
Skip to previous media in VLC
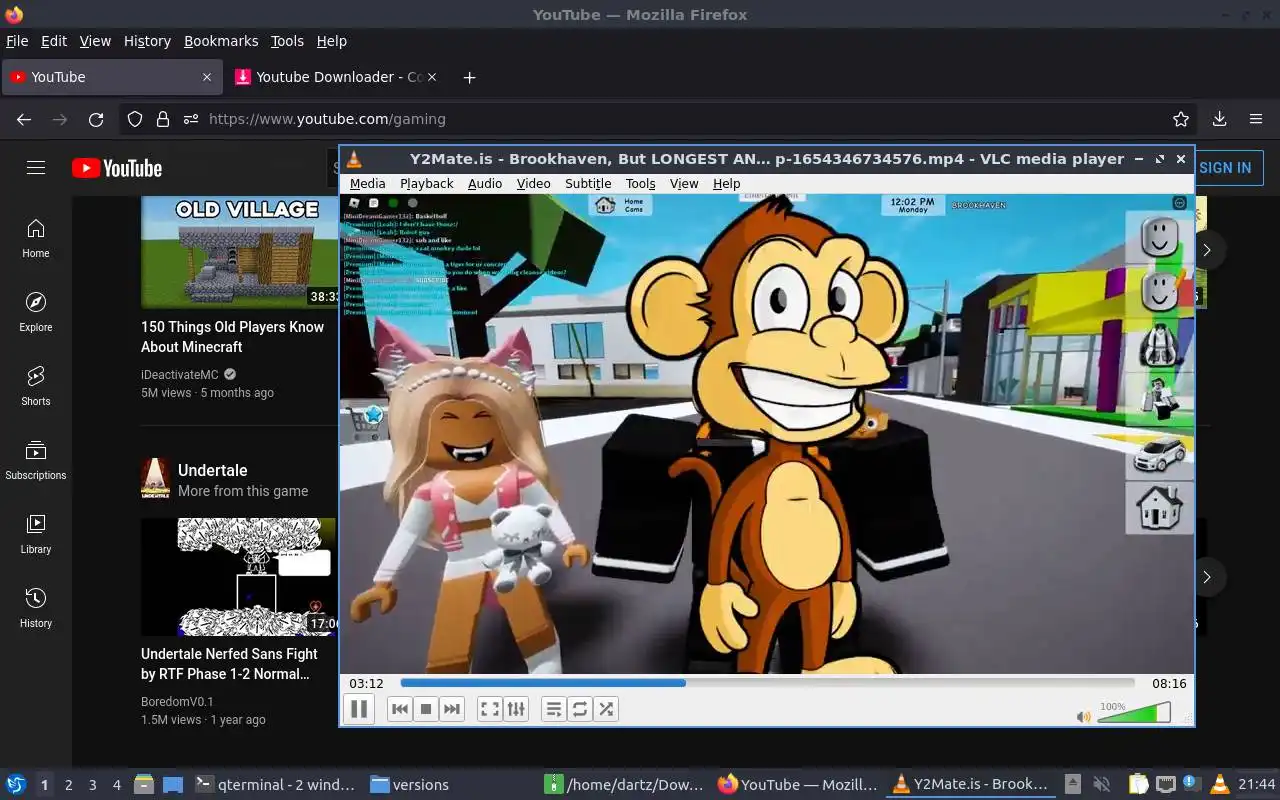[399, 709]
